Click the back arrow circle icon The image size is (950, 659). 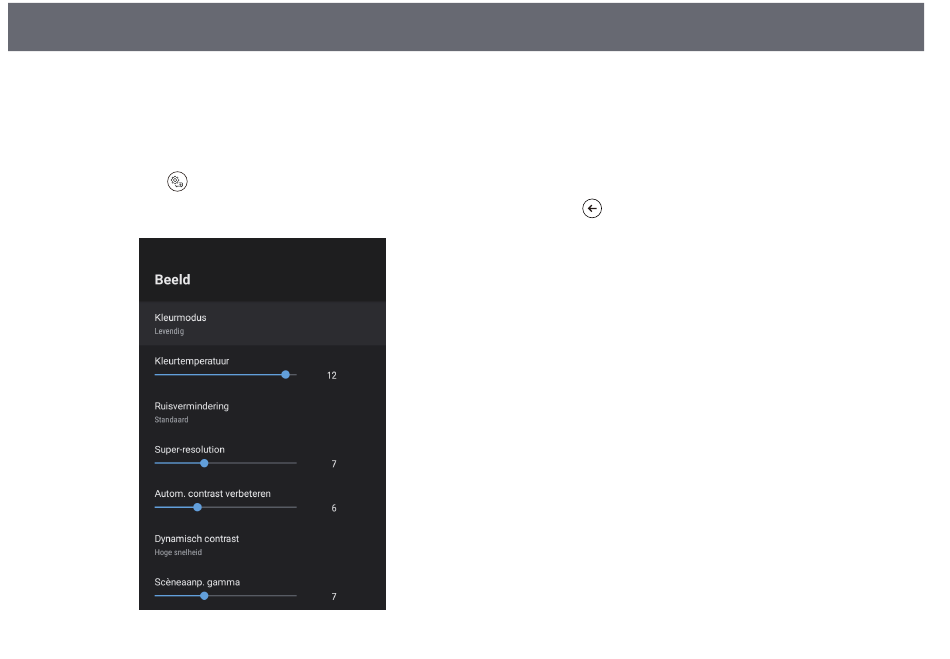592,208
